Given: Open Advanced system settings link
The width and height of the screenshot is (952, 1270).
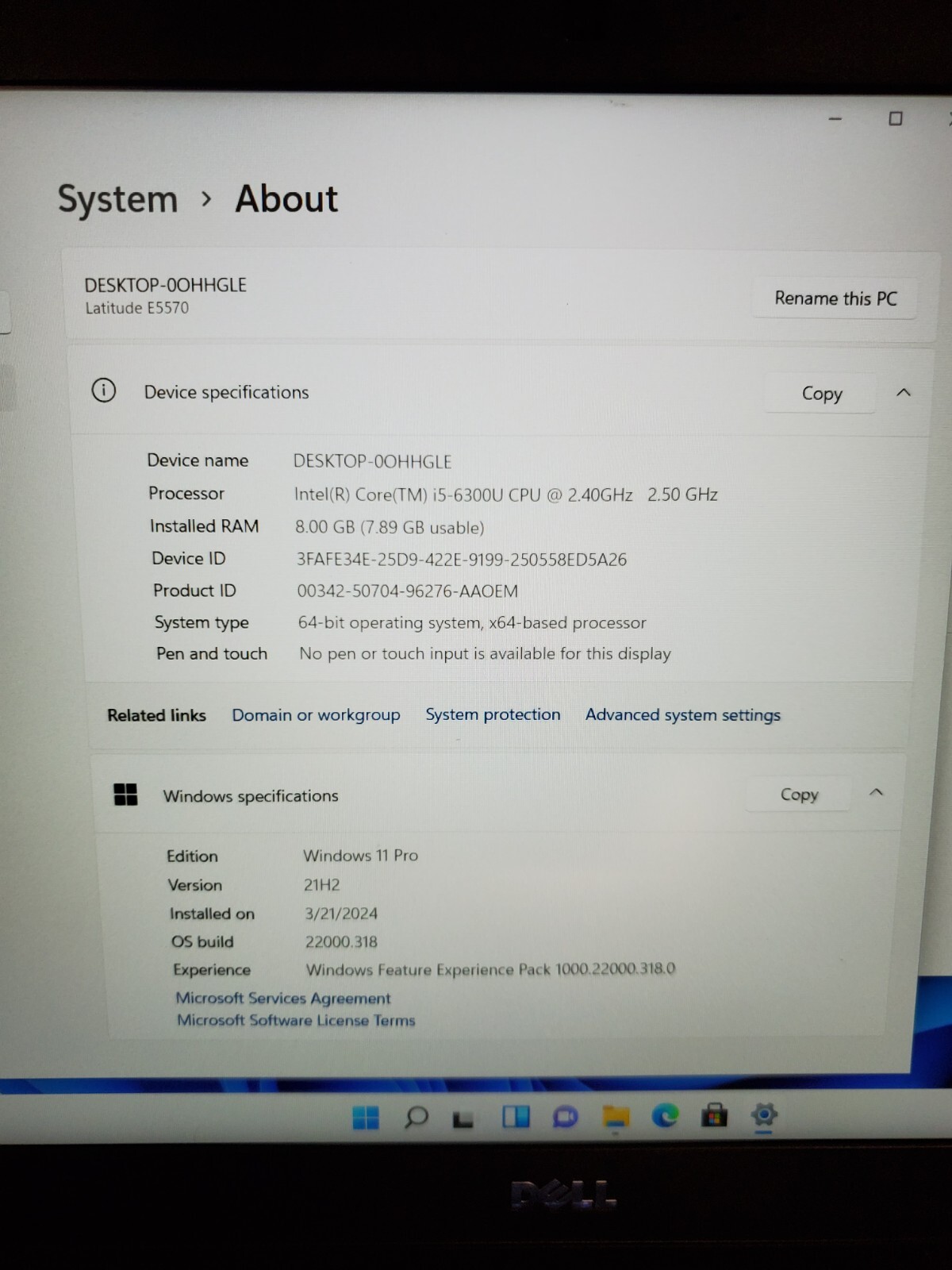Looking at the screenshot, I should [x=683, y=715].
